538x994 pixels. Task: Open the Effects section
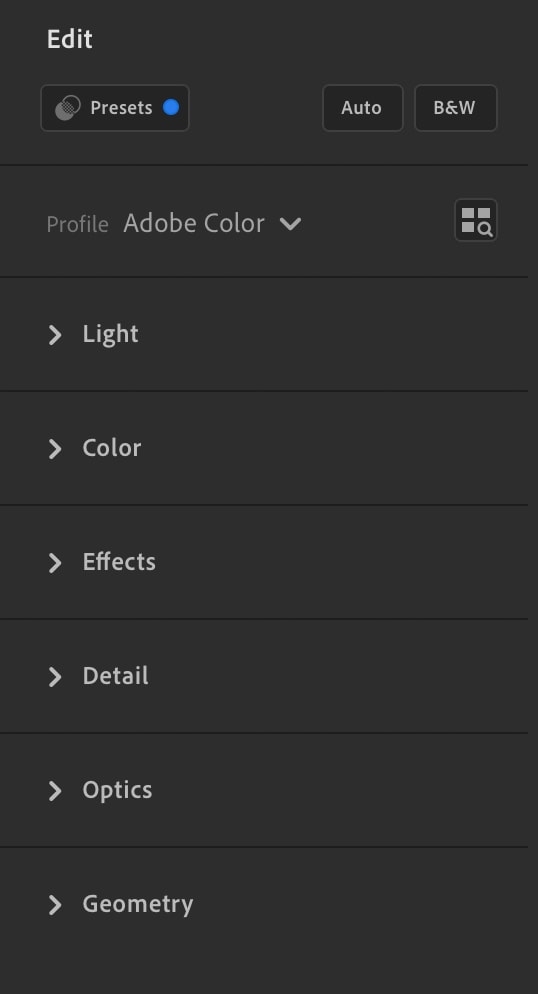tap(264, 562)
